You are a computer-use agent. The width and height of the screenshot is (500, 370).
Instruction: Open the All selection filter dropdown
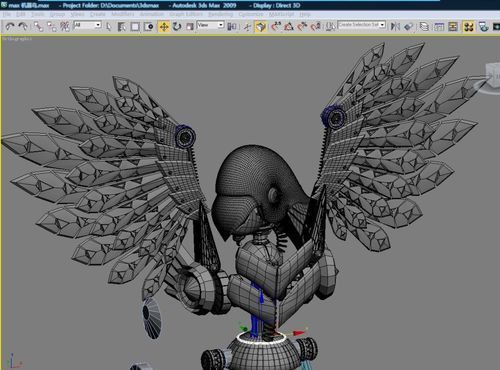(87, 25)
